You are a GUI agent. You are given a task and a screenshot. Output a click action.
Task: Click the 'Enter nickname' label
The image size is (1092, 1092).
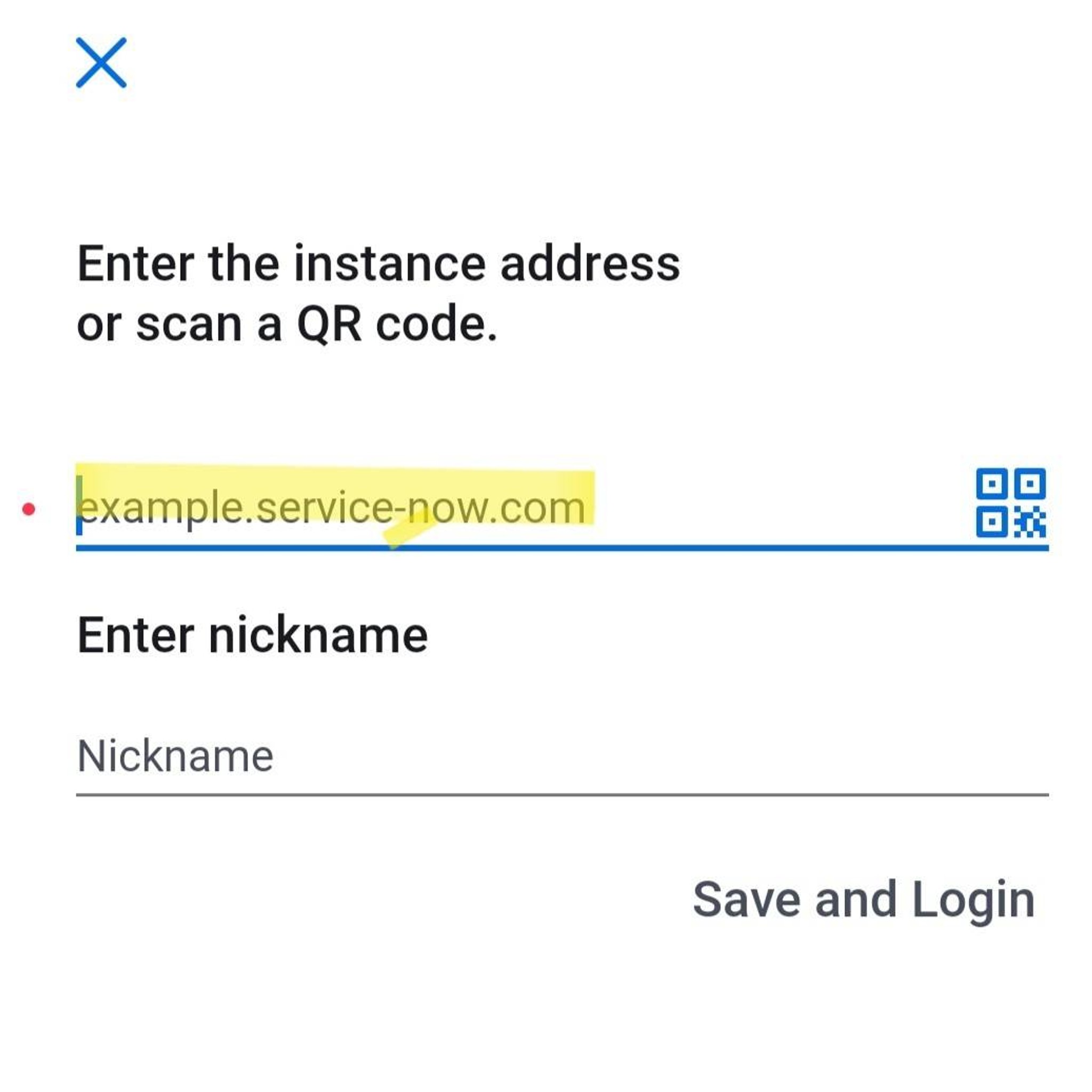[252, 635]
